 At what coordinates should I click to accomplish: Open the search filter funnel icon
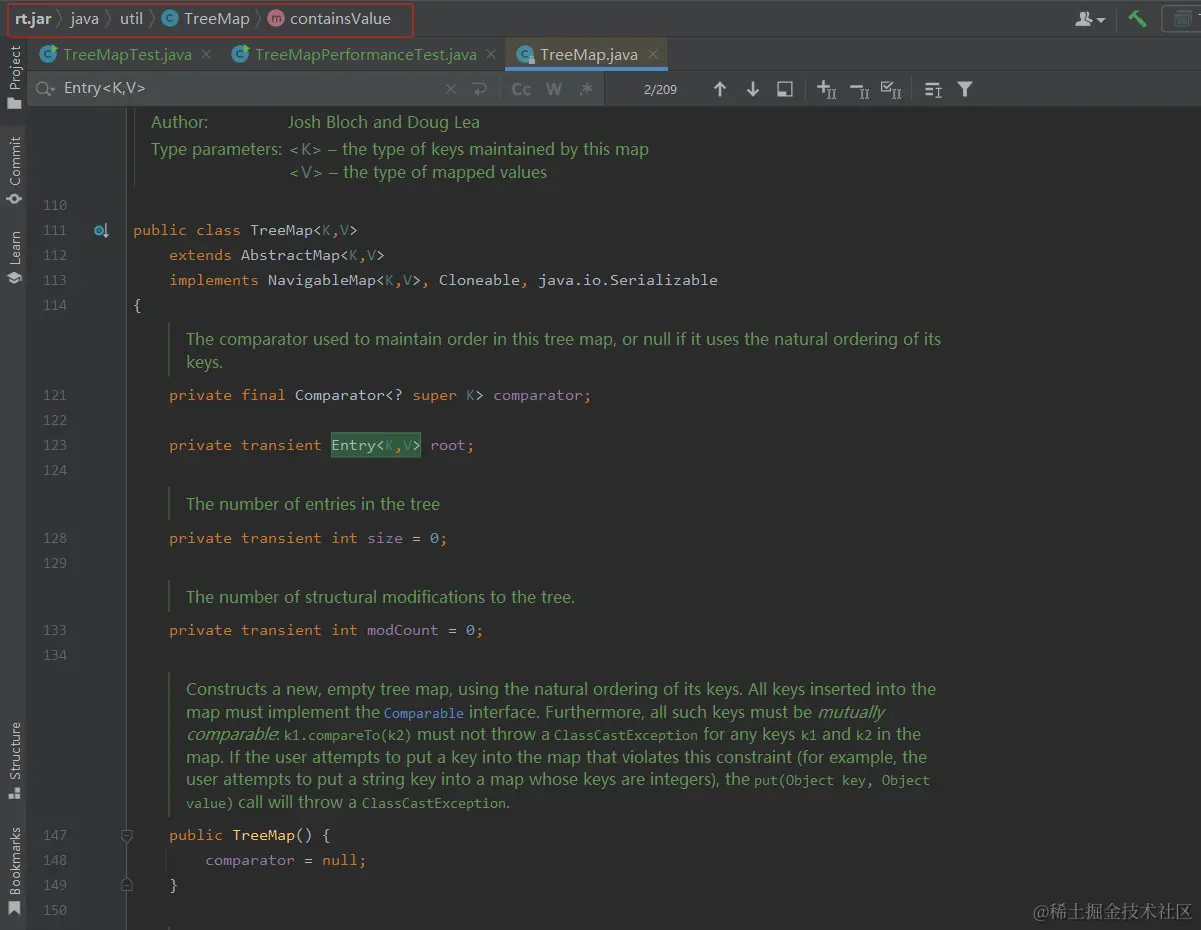(965, 89)
